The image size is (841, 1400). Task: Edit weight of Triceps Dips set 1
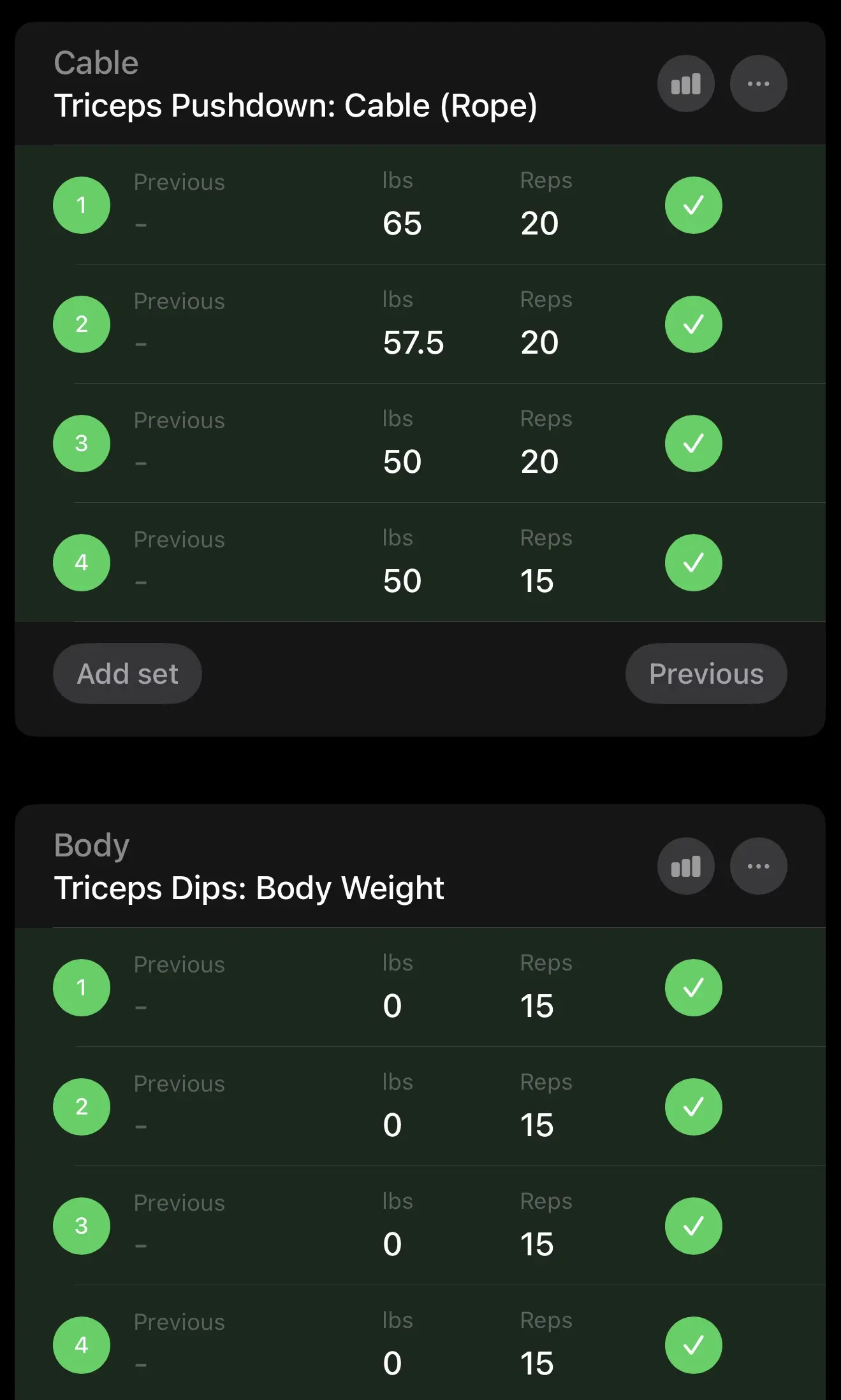(393, 1006)
